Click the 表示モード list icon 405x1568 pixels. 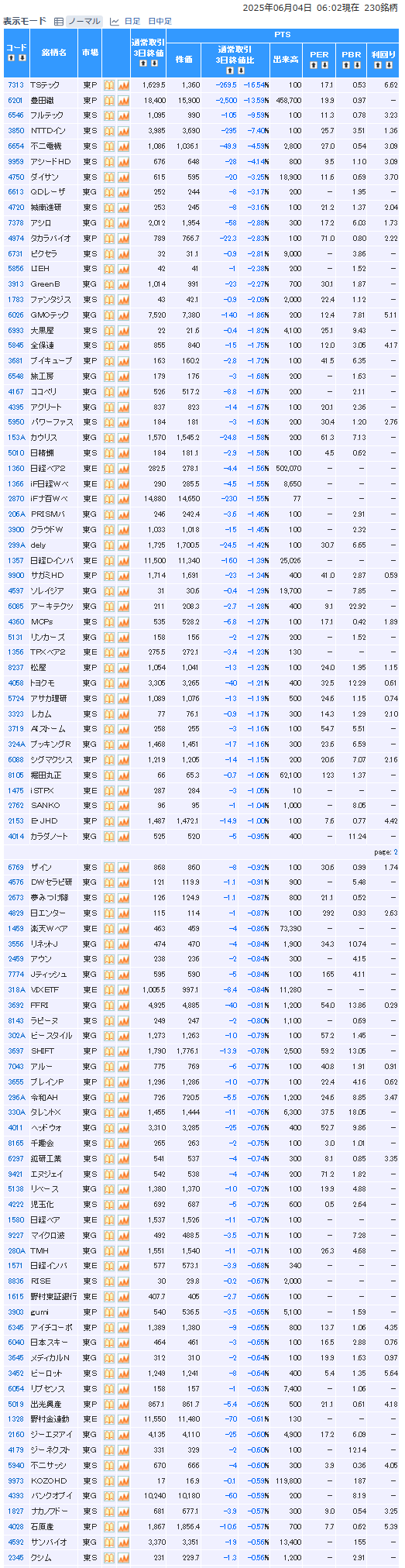coord(59,21)
